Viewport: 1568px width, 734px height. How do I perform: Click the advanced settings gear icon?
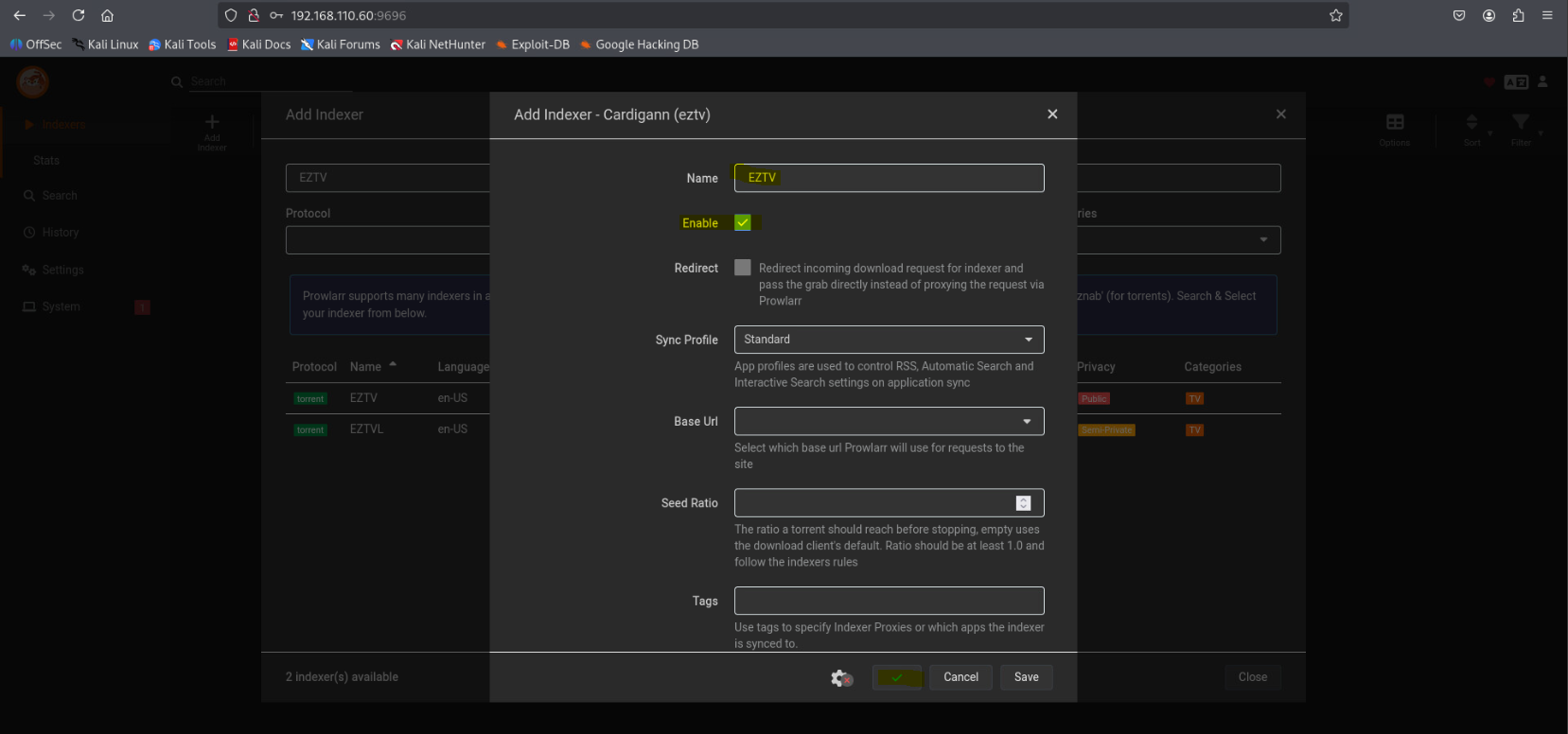pyautogui.click(x=840, y=677)
